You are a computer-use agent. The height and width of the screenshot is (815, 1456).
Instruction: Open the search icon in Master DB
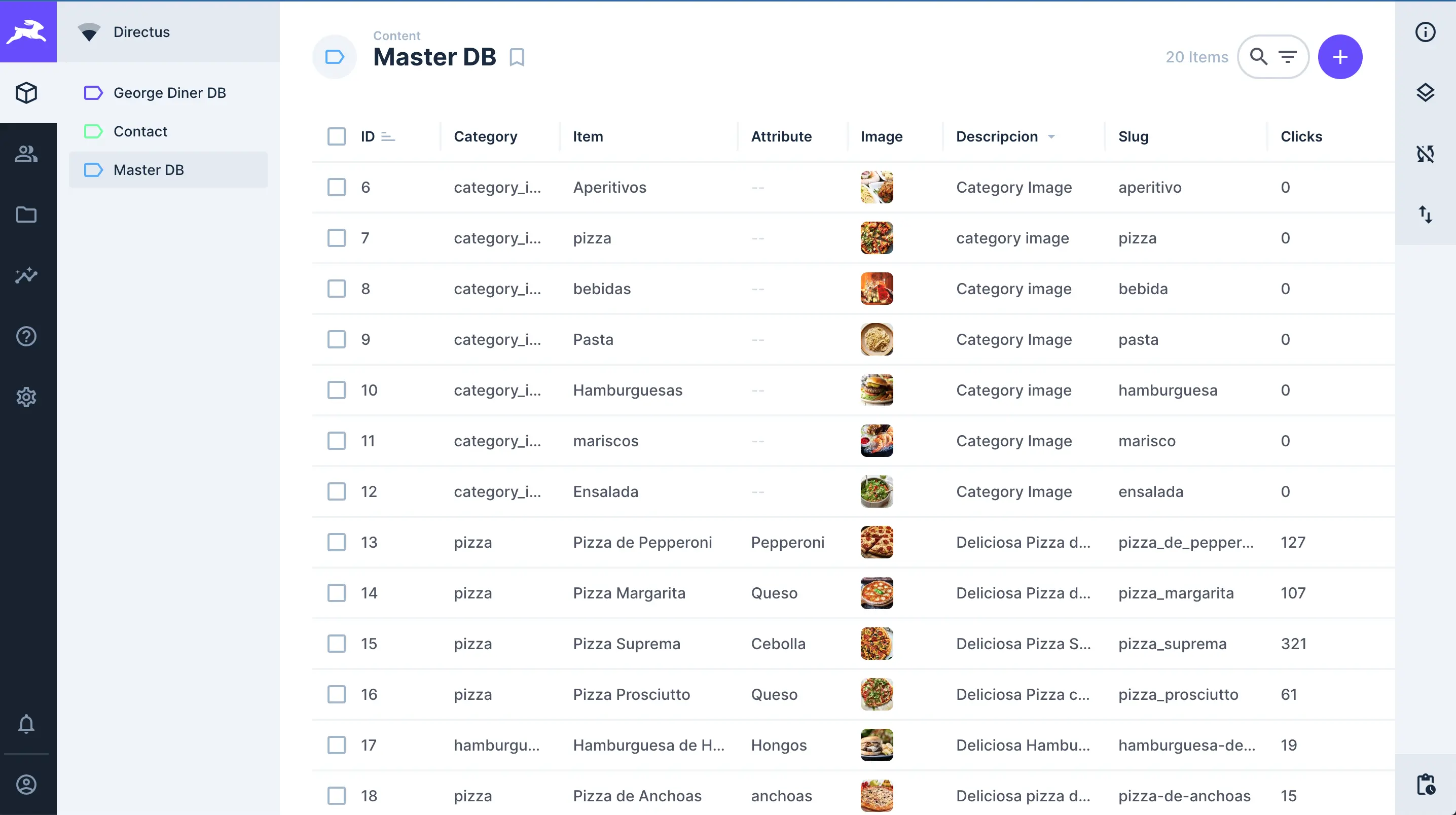(x=1258, y=57)
